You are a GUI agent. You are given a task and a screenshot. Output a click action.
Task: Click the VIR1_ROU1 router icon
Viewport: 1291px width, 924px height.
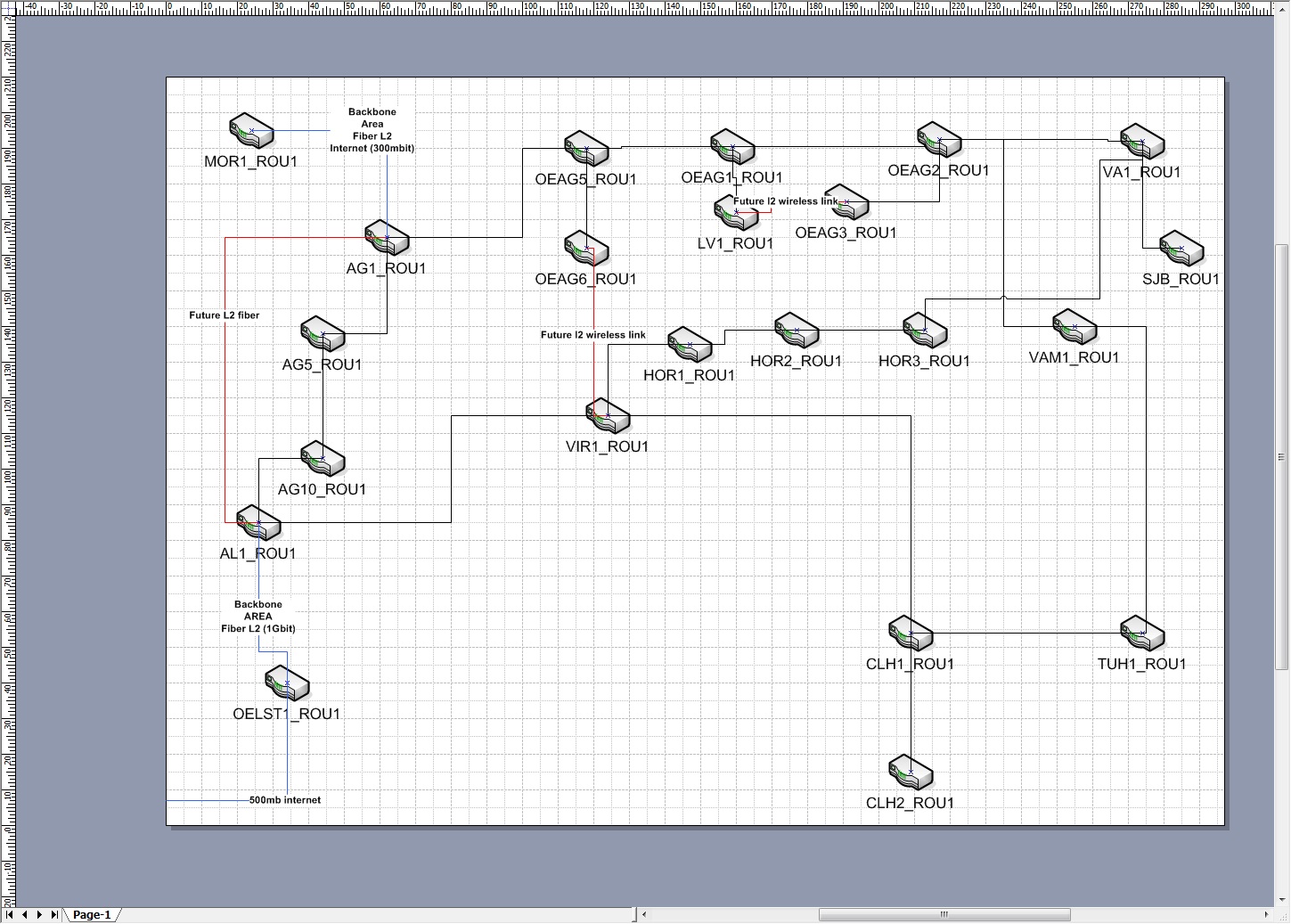607,415
